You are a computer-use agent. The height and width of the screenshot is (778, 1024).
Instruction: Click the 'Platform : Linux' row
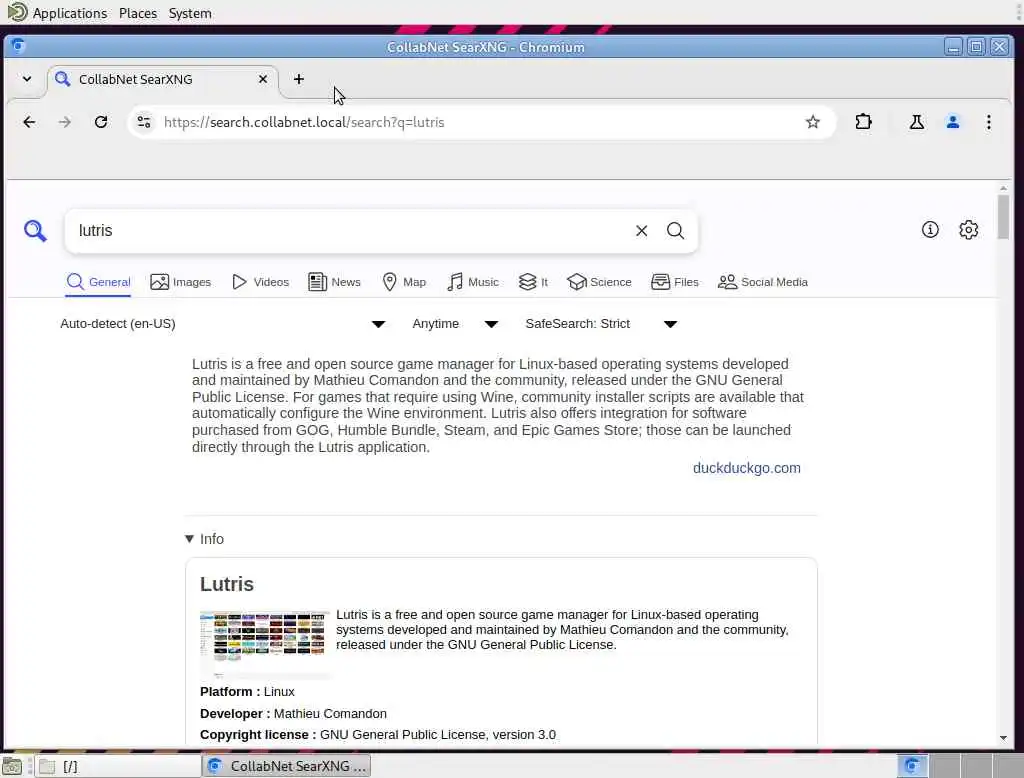click(x=248, y=691)
